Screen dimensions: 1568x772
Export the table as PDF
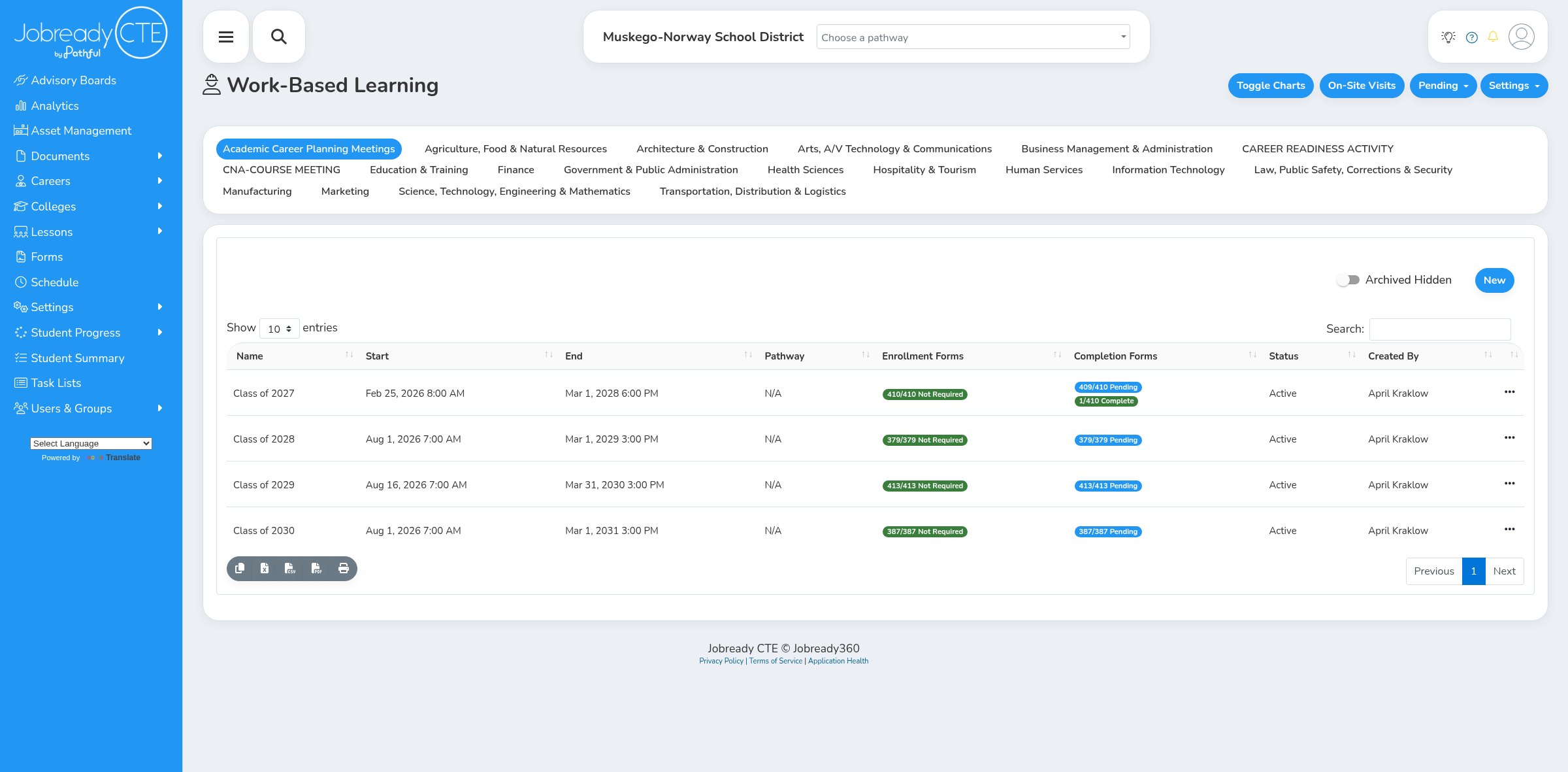[x=317, y=569]
